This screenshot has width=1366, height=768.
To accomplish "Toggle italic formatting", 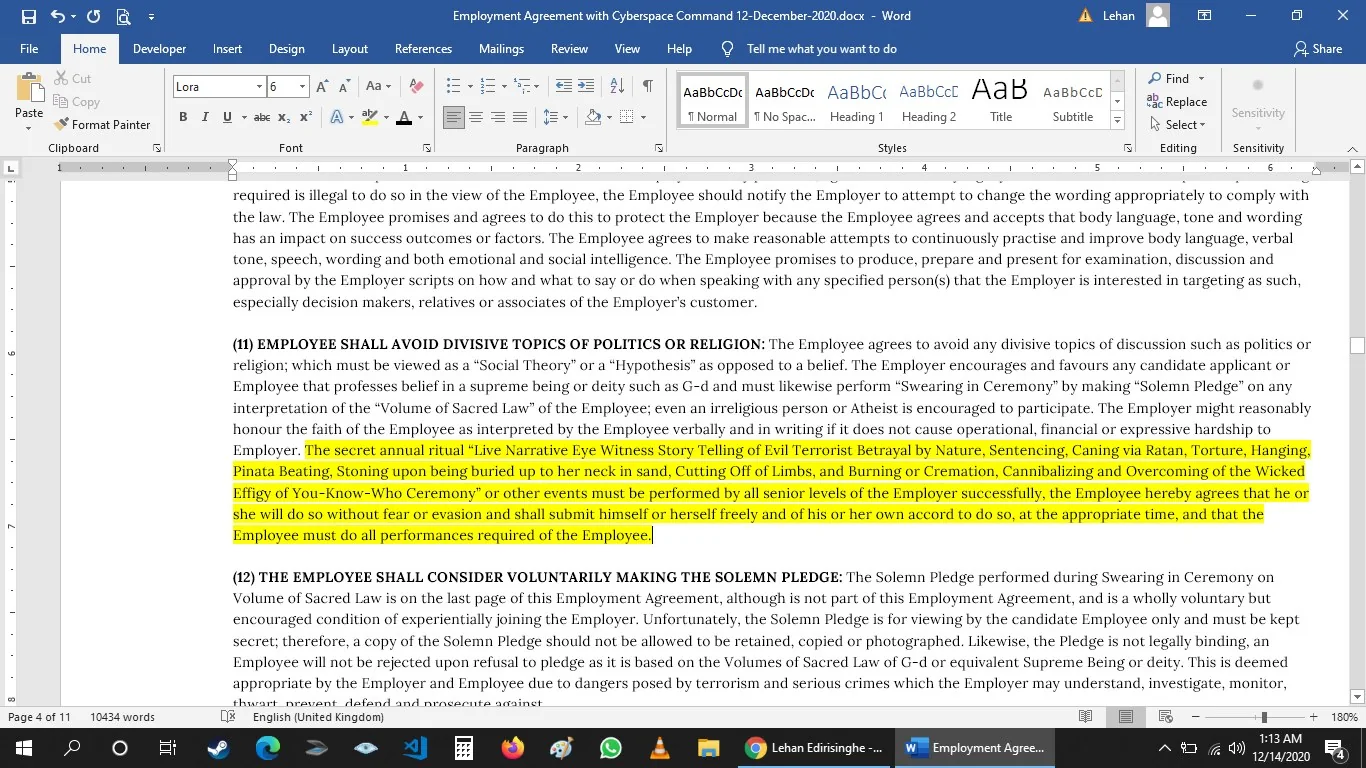I will pos(205,118).
